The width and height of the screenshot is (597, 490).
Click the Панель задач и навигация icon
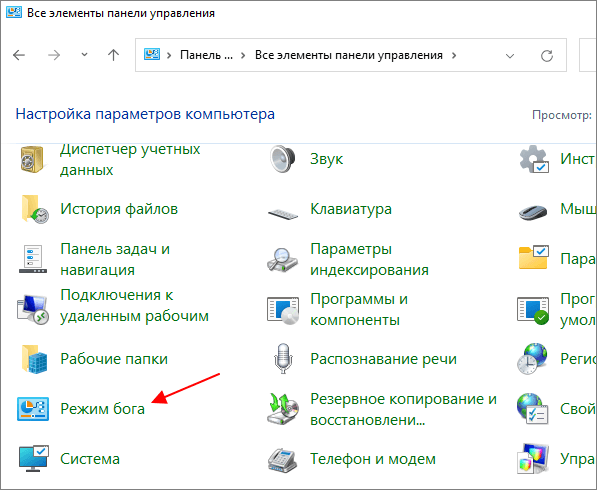pyautogui.click(x=33, y=259)
